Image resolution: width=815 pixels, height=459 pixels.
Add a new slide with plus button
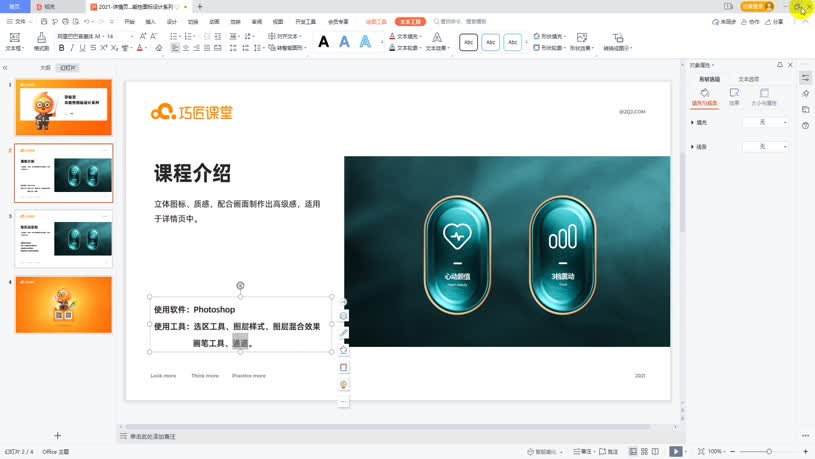coord(58,436)
